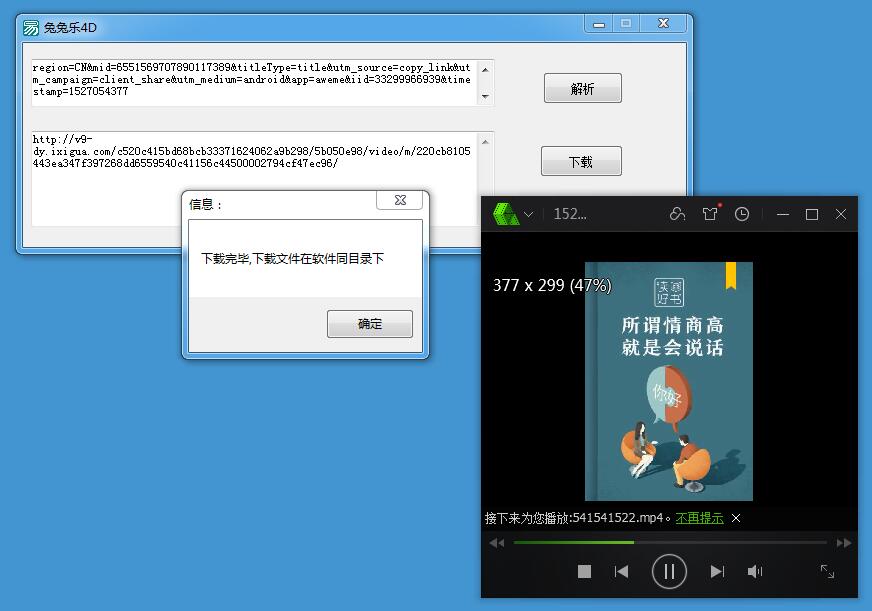Confirm the dialog with 确定
Image resolution: width=872 pixels, height=611 pixels.
coord(369,324)
